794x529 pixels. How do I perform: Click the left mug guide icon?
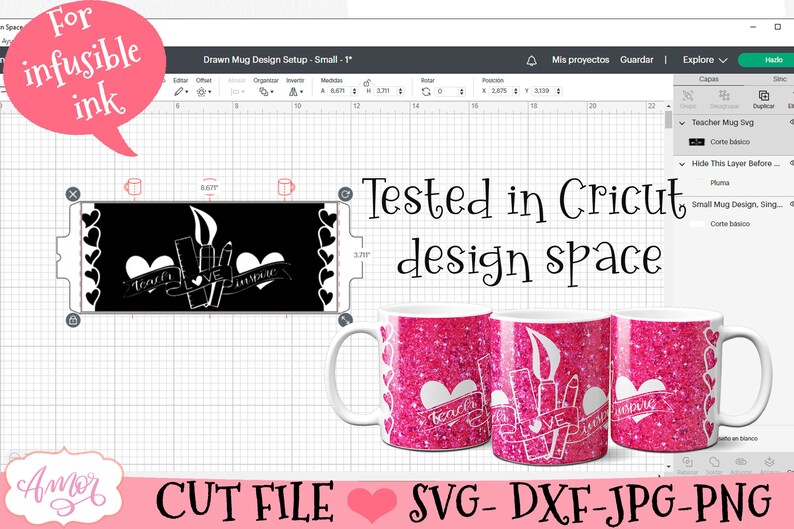(x=133, y=187)
